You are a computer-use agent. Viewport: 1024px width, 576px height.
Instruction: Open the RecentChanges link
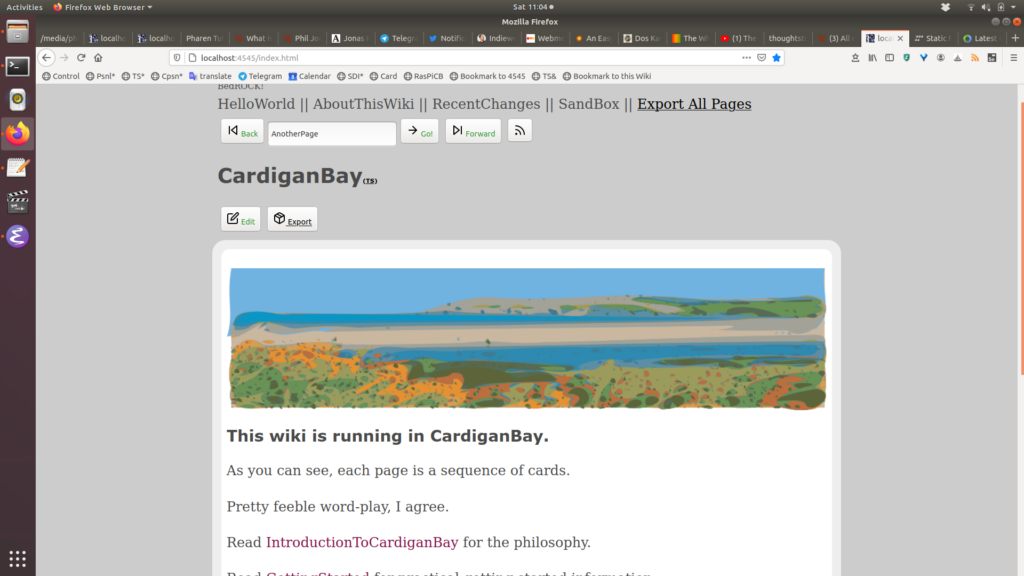click(x=486, y=104)
